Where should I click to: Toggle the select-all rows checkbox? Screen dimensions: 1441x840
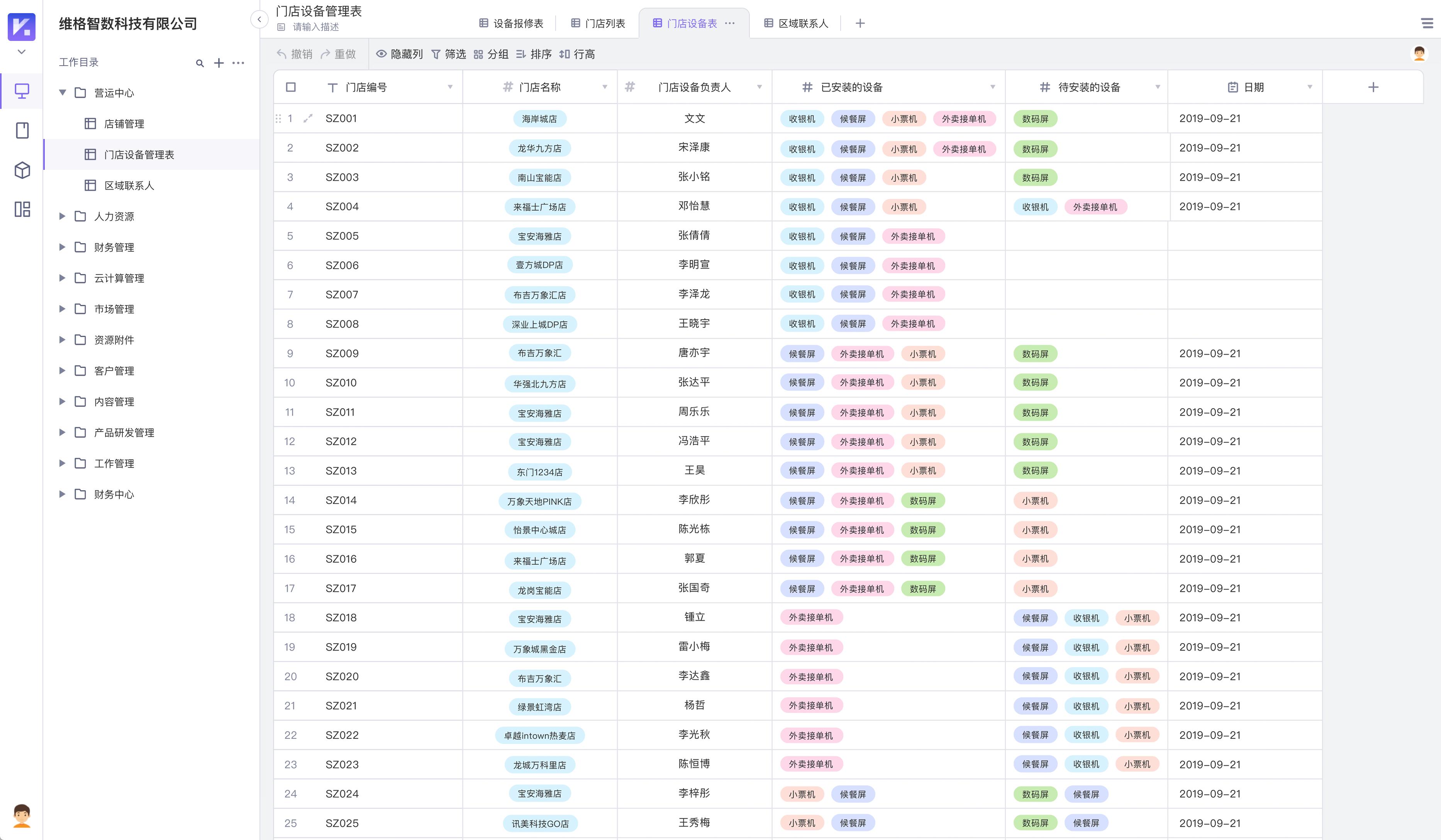(x=290, y=87)
